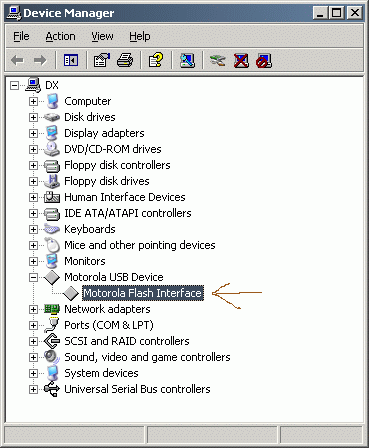Click the Monitors category icon
369x448 pixels.
pyautogui.click(x=52, y=261)
